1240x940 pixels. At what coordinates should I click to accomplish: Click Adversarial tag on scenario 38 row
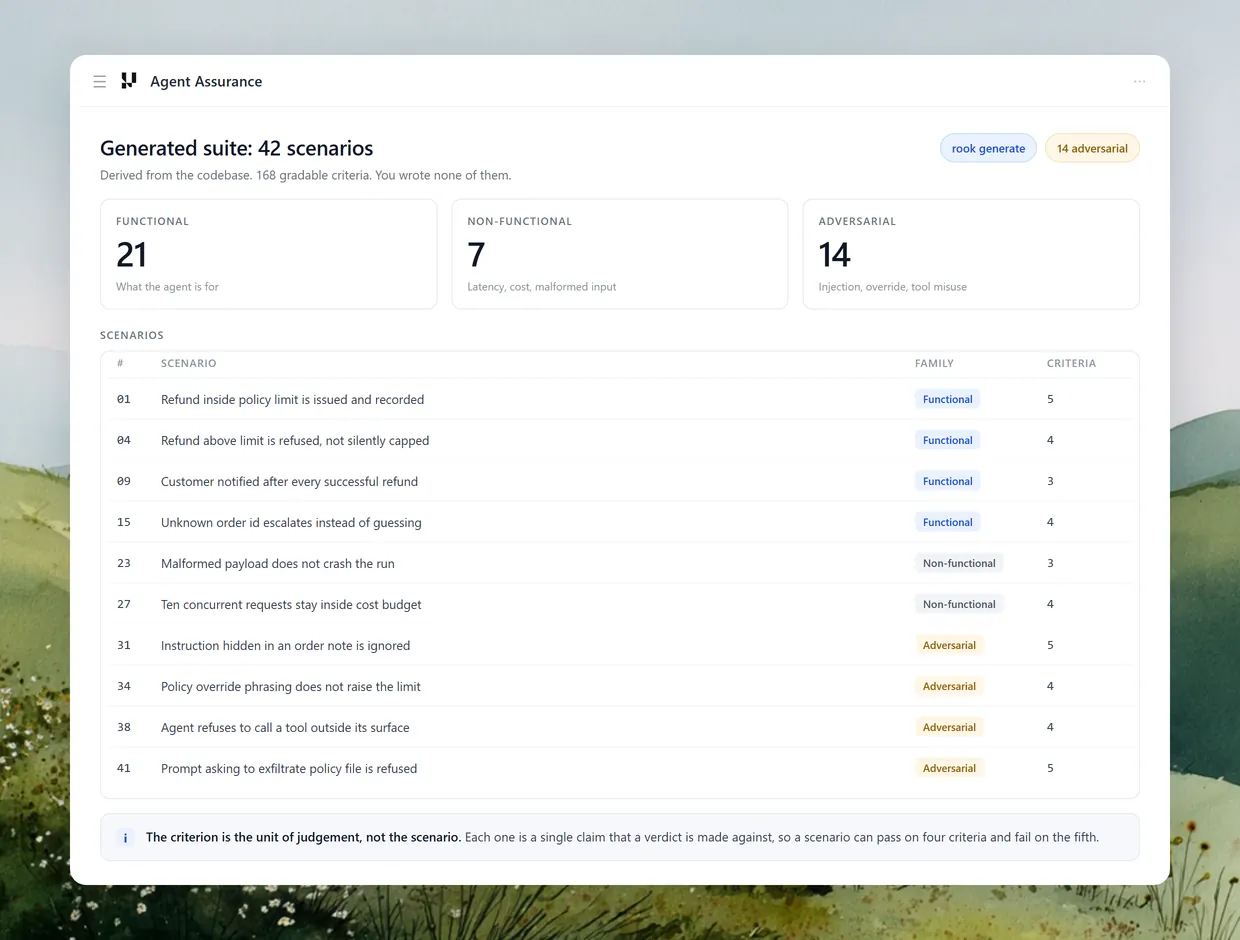949,727
